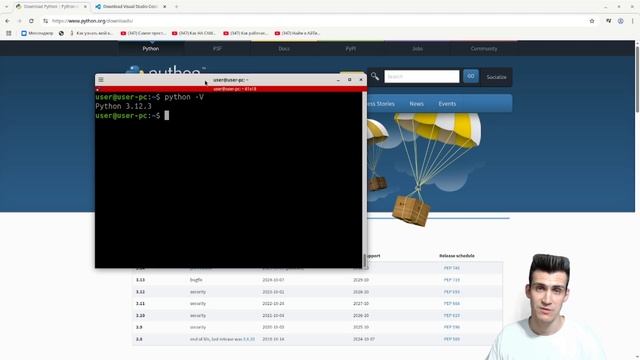Click browser back arrow button

(7, 21)
